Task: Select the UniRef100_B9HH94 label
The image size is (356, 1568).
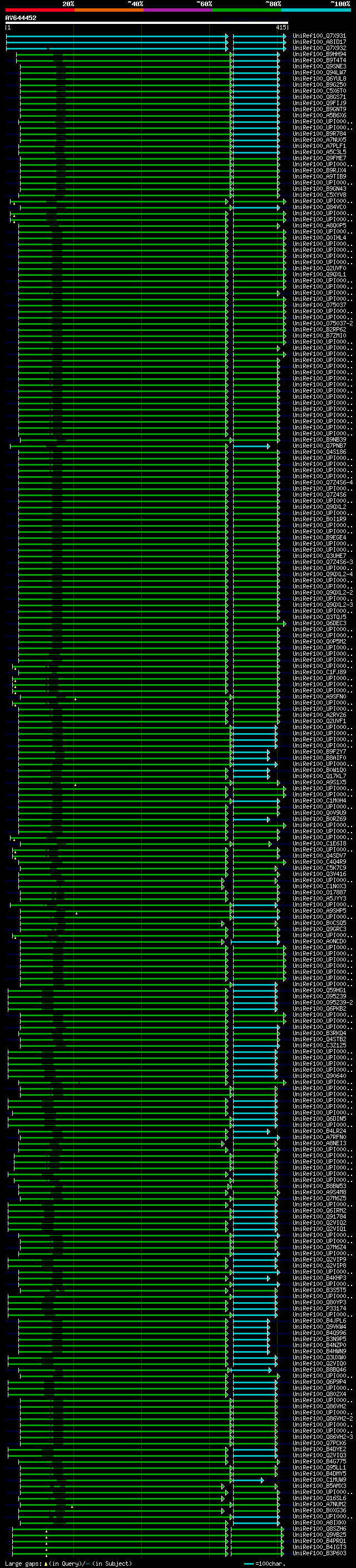Action: tap(319, 54)
